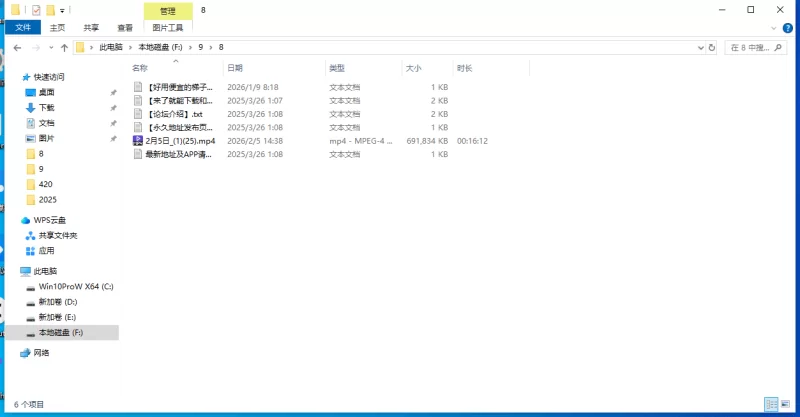Screen dimensions: 800x417
Task: Open the recent locations dropdown arrow
Action: pyautogui.click(x=51, y=47)
